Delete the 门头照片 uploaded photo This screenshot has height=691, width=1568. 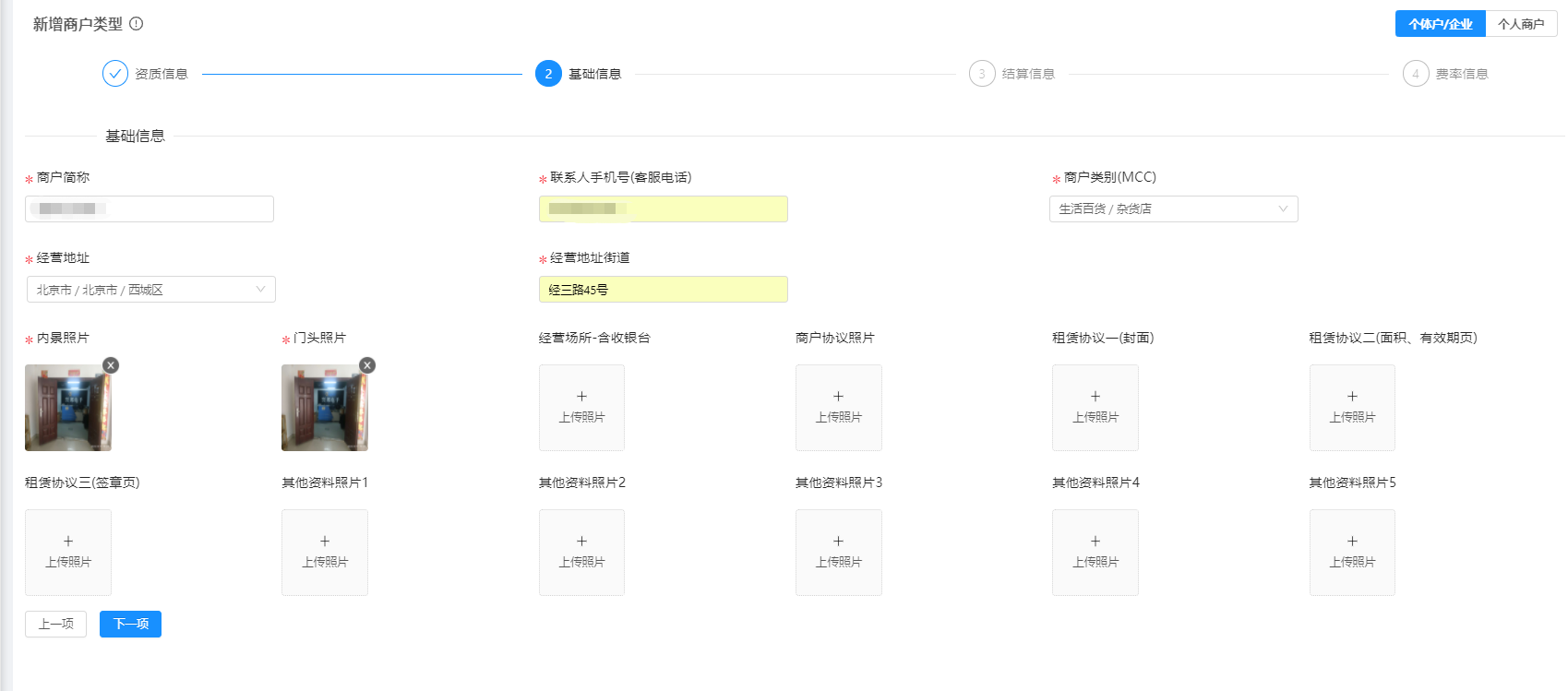(x=367, y=365)
